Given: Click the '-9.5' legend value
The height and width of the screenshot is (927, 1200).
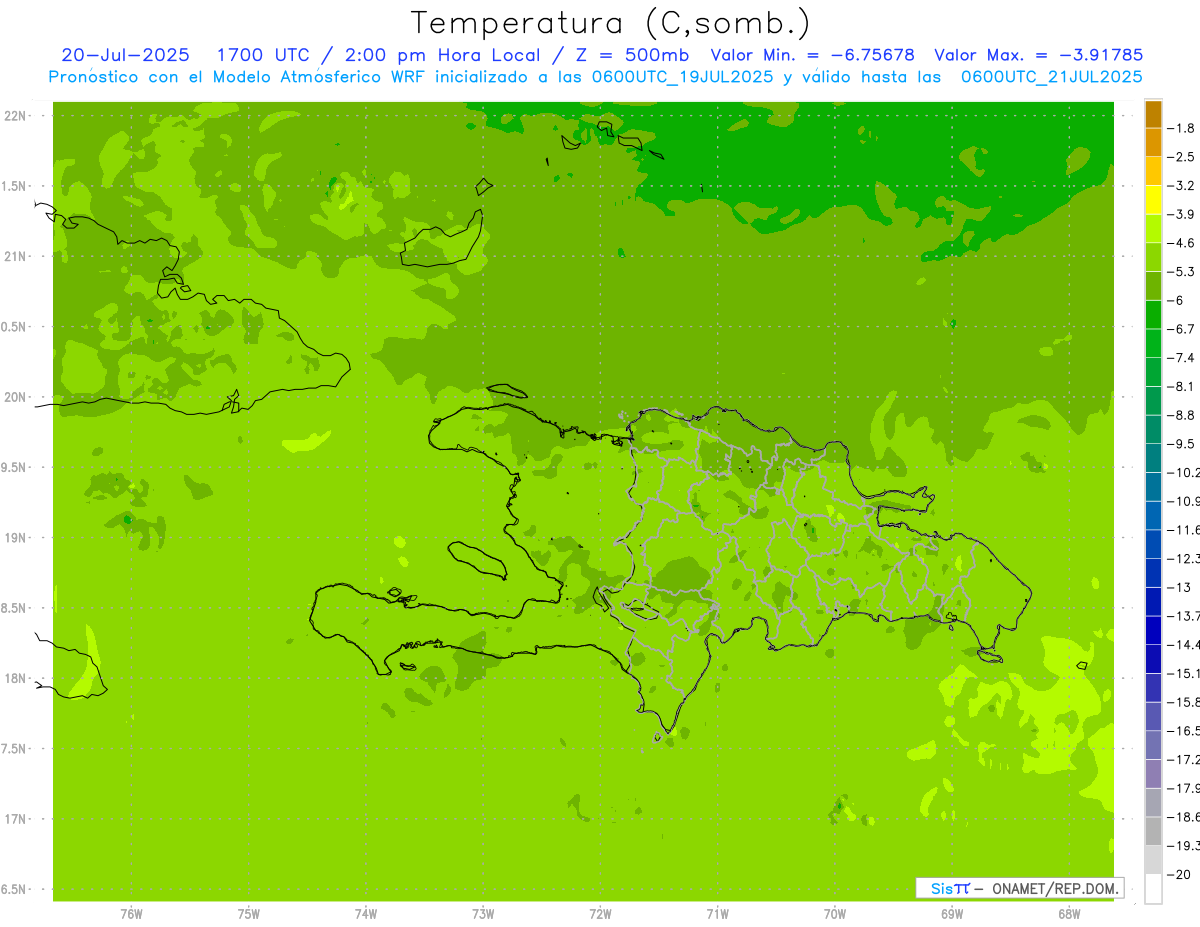Looking at the screenshot, I should pyautogui.click(x=1183, y=444).
